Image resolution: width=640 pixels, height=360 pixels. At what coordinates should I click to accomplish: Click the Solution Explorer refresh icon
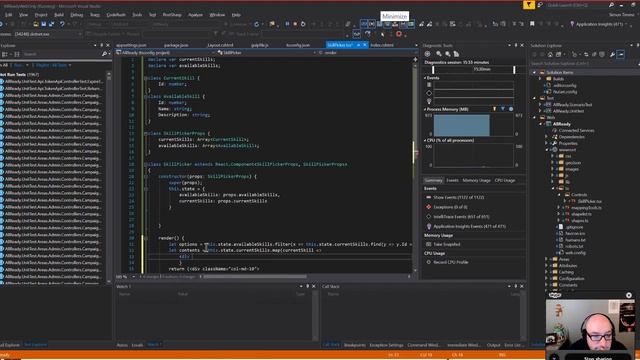586,54
